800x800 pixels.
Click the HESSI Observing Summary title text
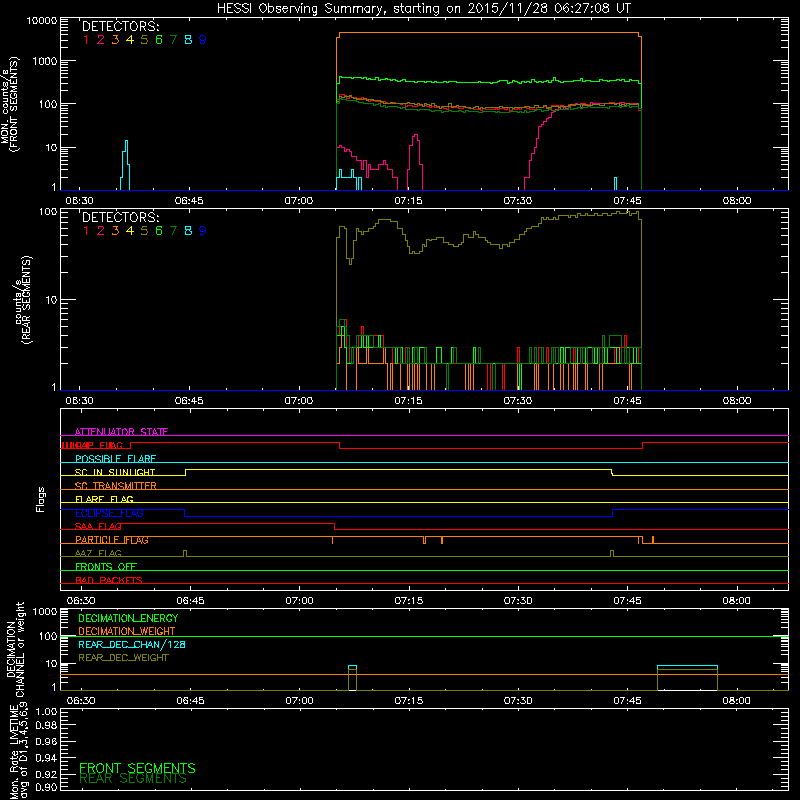click(x=424, y=9)
